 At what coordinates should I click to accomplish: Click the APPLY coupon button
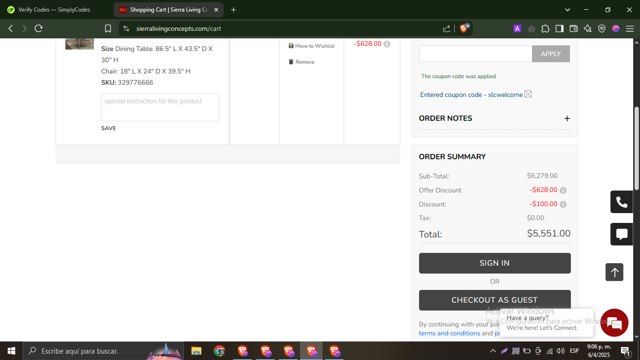click(x=551, y=54)
